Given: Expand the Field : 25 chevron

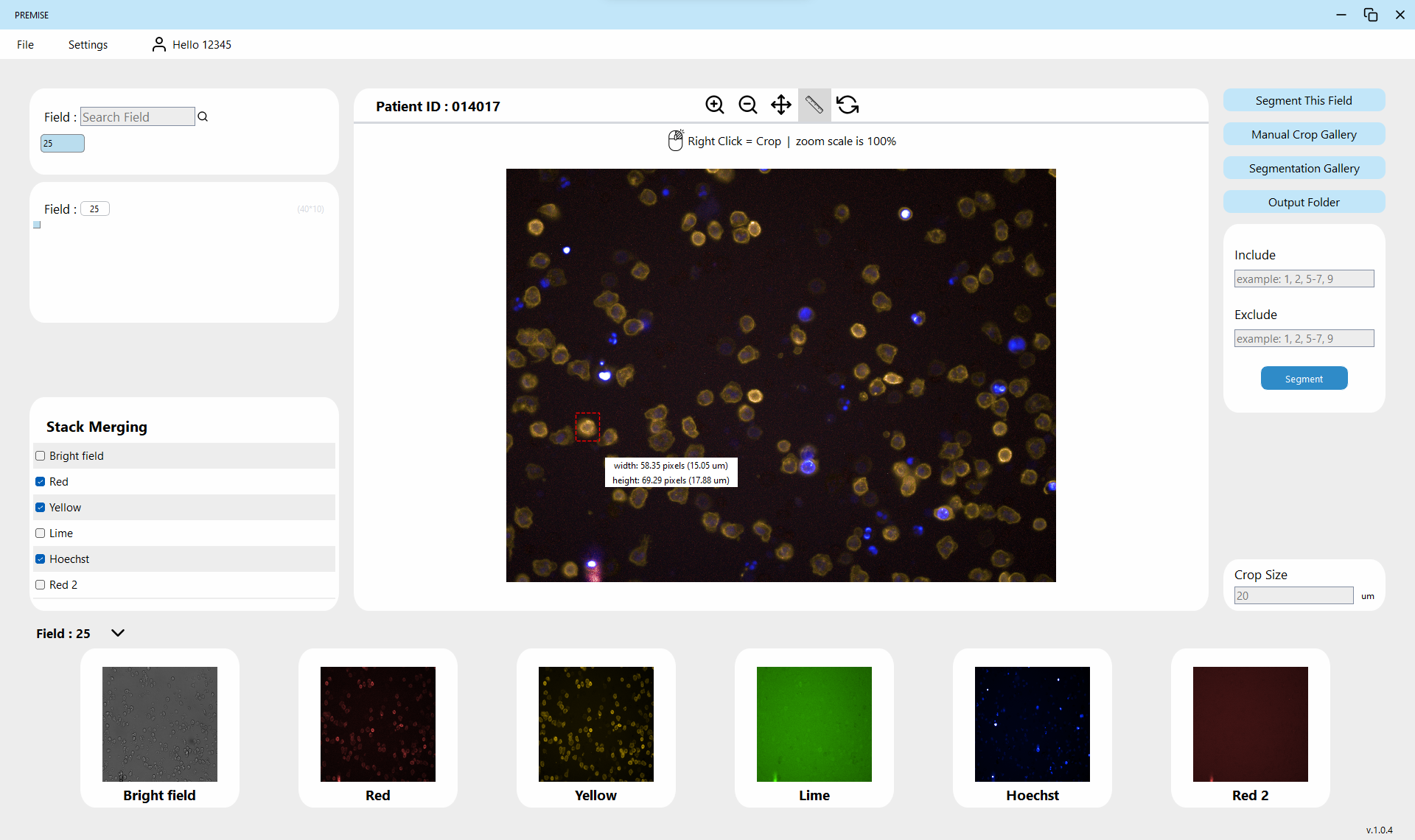Looking at the screenshot, I should pos(118,633).
